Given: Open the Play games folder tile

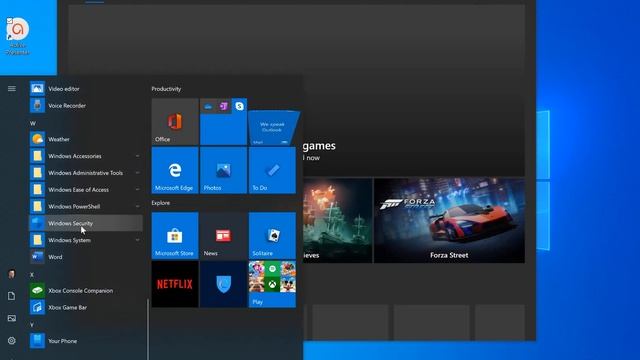Looking at the screenshot, I should [x=272, y=284].
